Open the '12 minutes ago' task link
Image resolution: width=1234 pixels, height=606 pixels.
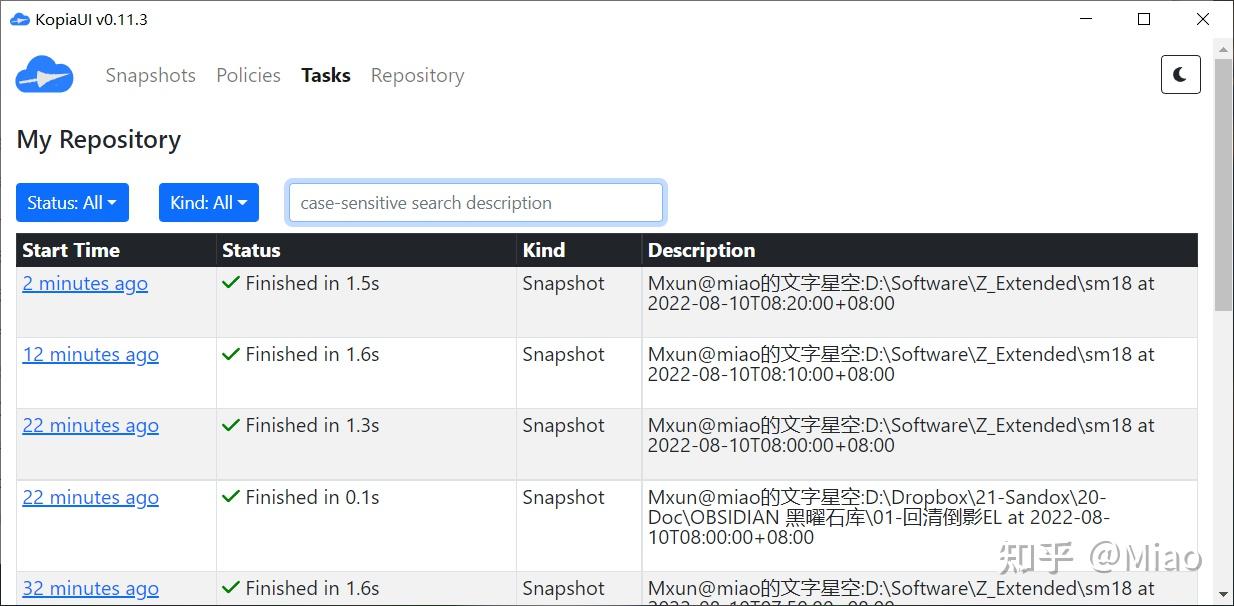click(x=90, y=355)
